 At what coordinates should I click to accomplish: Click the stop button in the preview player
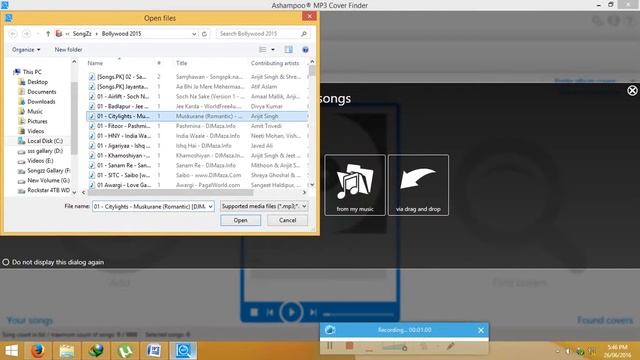254,312
